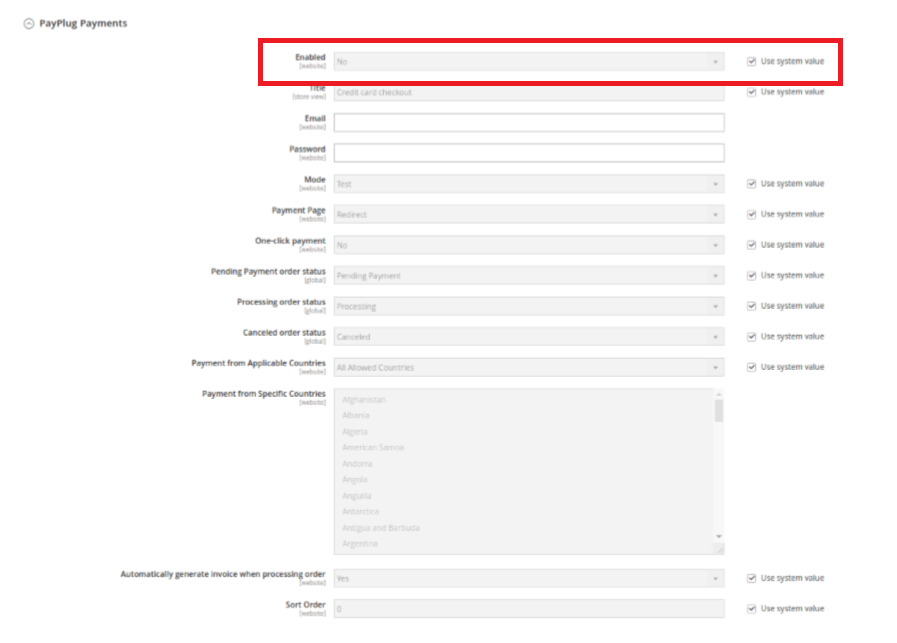Click the countries list scroll down arrow
The height and width of the screenshot is (643, 897).
pyautogui.click(x=719, y=537)
